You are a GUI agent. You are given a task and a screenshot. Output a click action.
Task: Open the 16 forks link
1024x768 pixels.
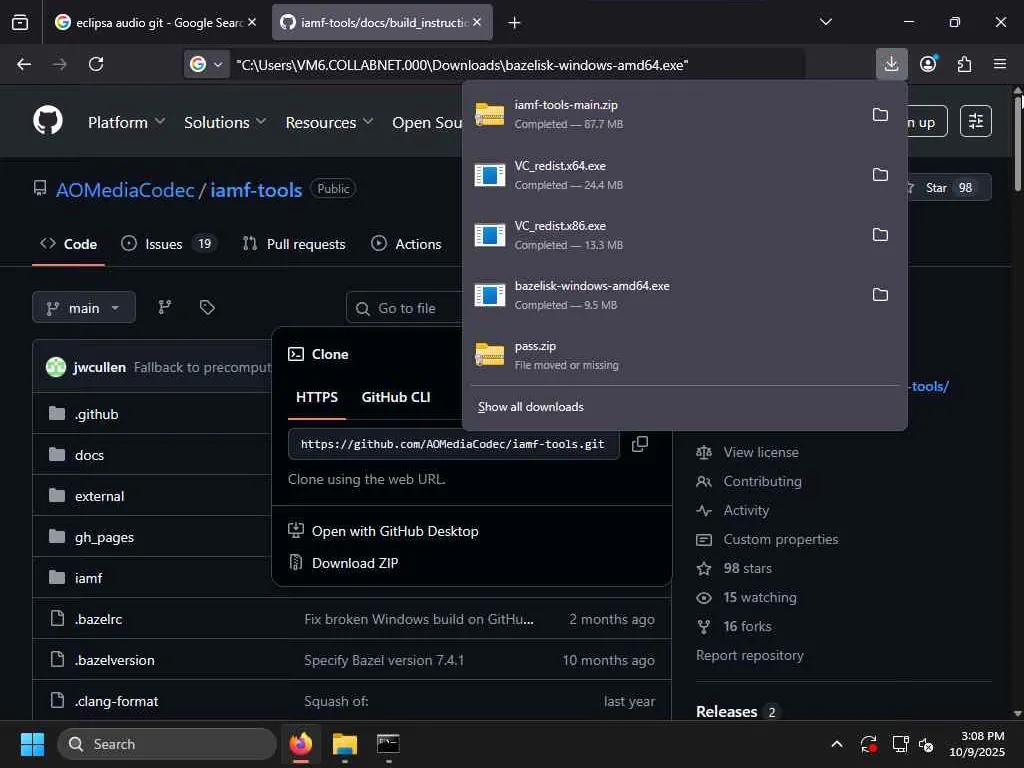[747, 626]
